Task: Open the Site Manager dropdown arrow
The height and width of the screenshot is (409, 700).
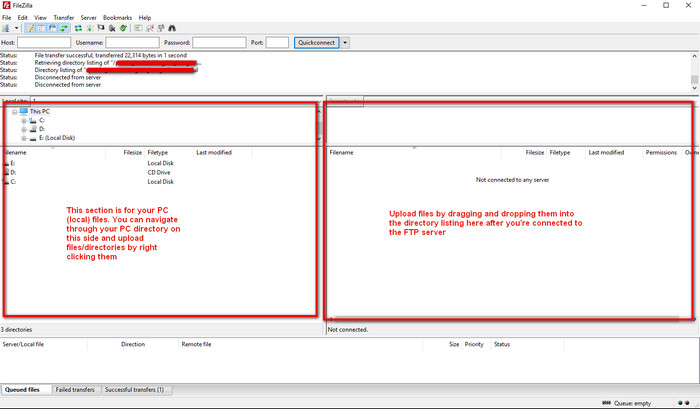Action: tap(17, 28)
